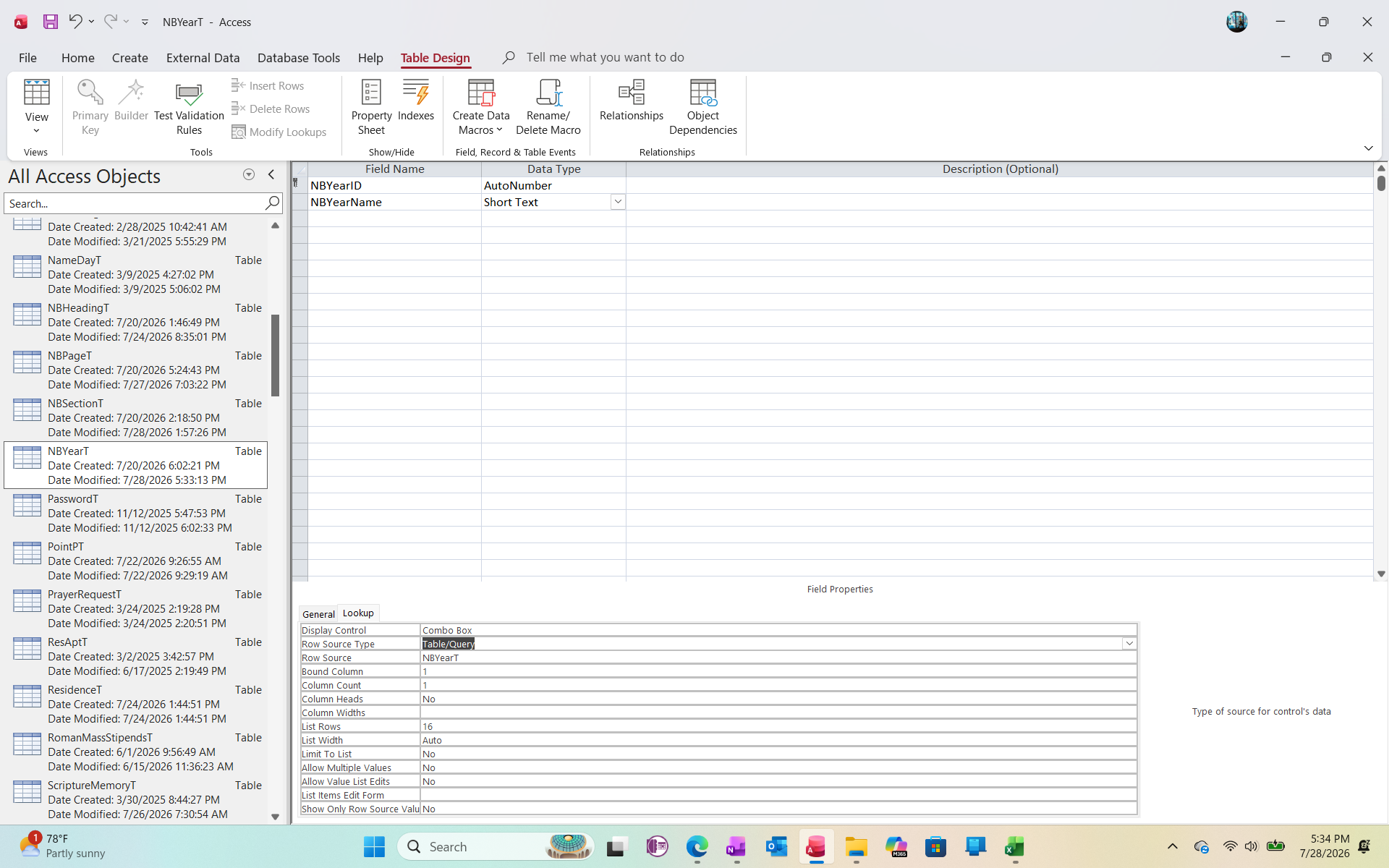
Task: Click the navigation pane search magnifier
Action: point(272,203)
